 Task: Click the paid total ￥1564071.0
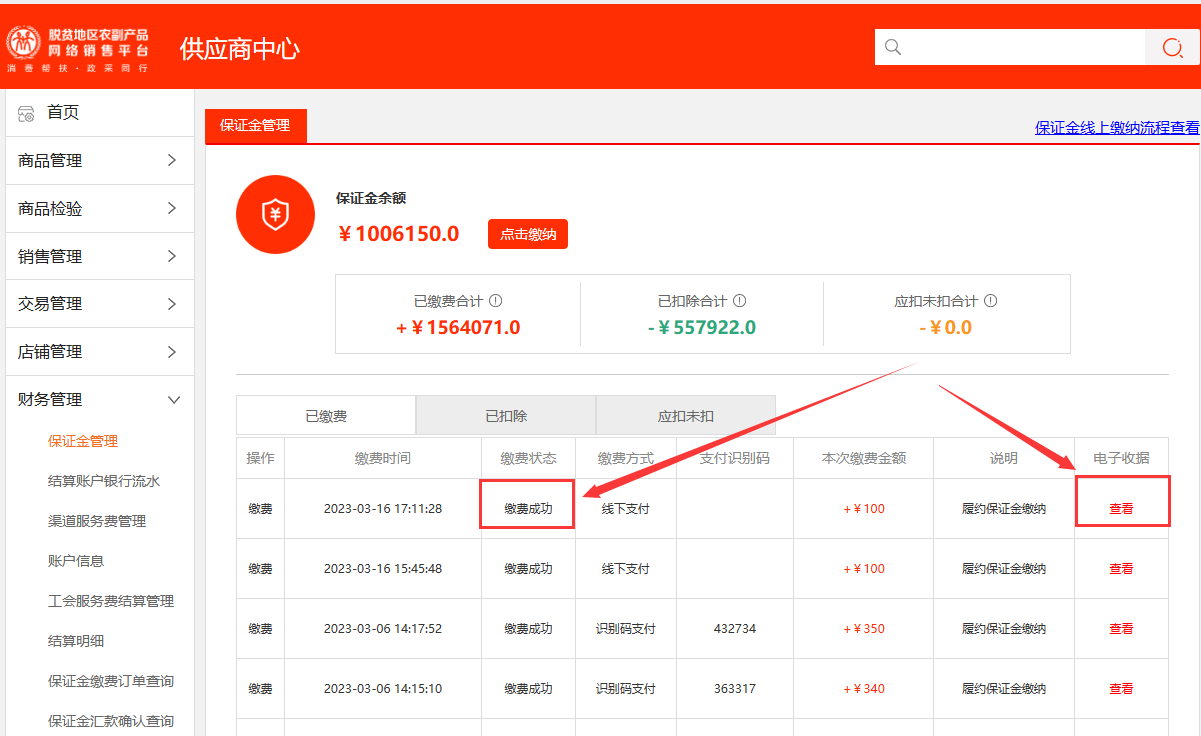(x=458, y=328)
